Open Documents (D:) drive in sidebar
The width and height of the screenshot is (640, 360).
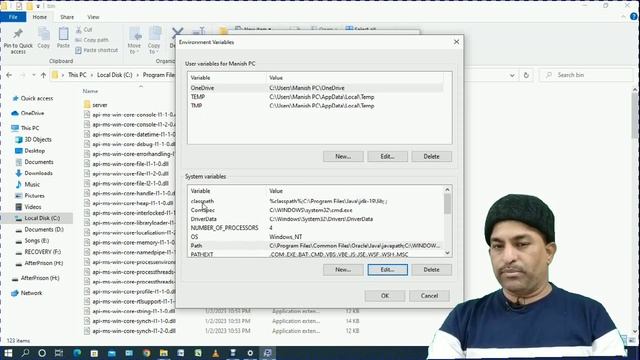(44, 229)
